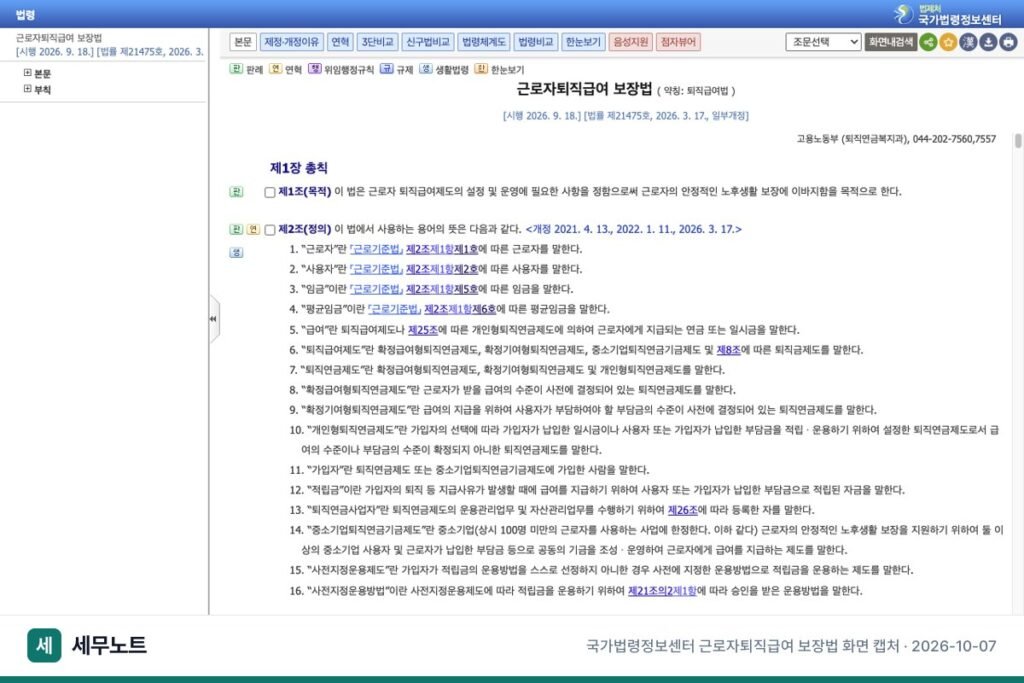Click the 漢 Hanja conversion icon
The image size is (1024, 683).
[968, 42]
